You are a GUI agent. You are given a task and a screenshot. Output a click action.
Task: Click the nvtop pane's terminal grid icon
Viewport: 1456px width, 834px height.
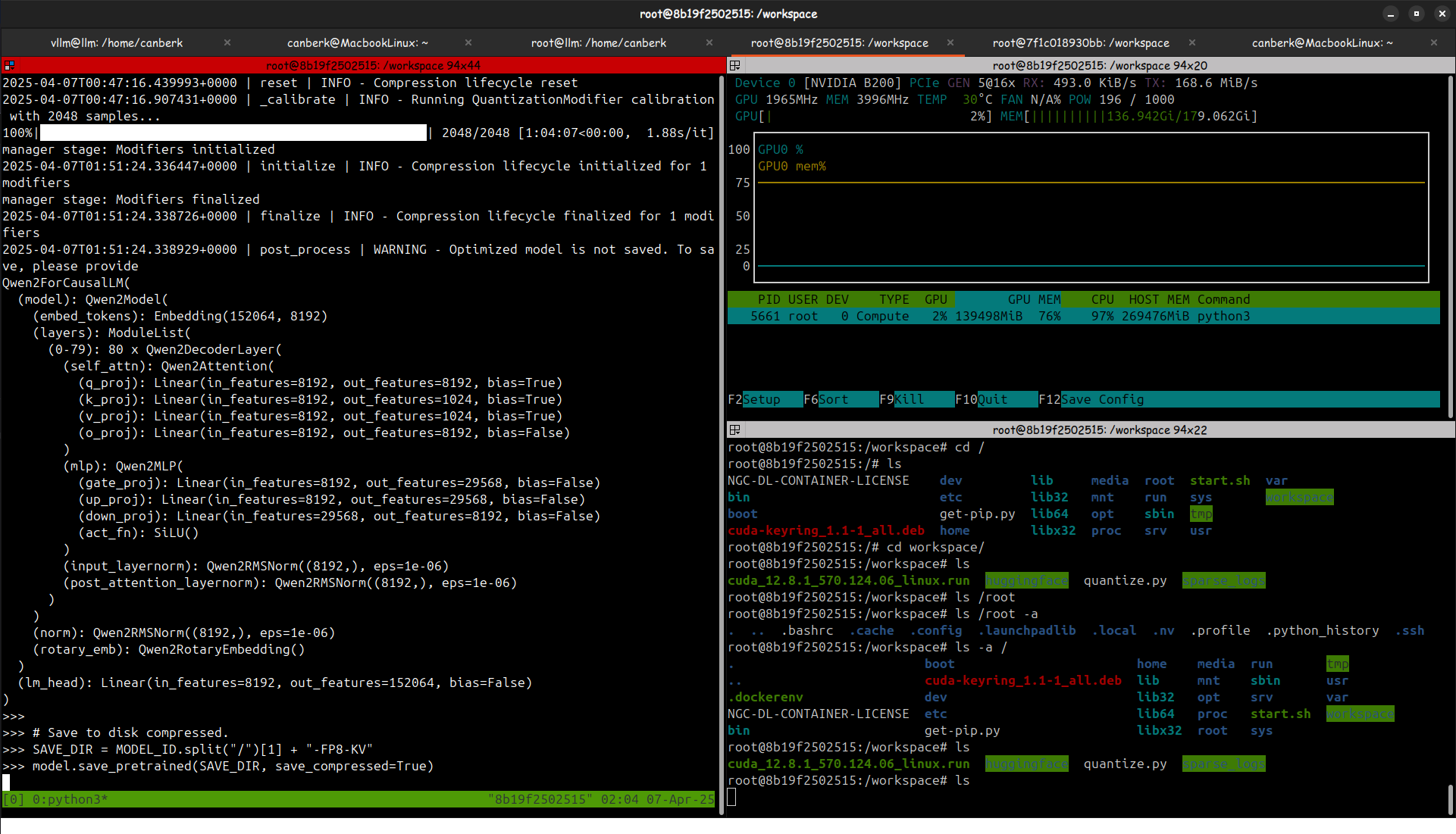[x=734, y=66]
